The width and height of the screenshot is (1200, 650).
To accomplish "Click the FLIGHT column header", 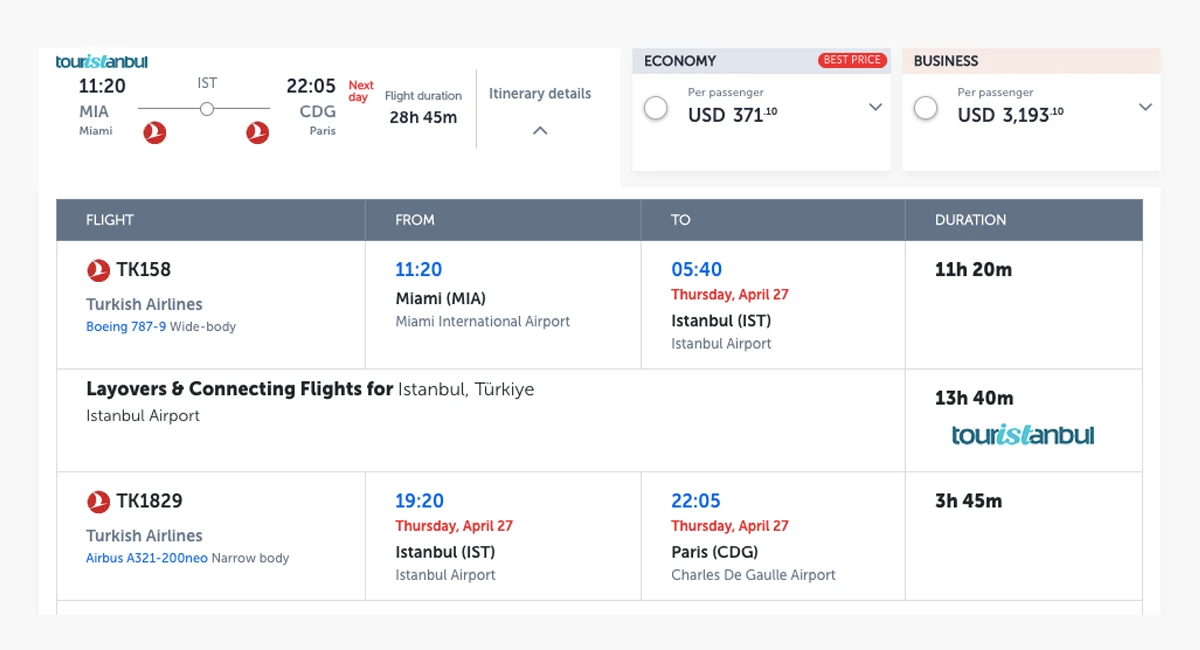I will [x=110, y=220].
